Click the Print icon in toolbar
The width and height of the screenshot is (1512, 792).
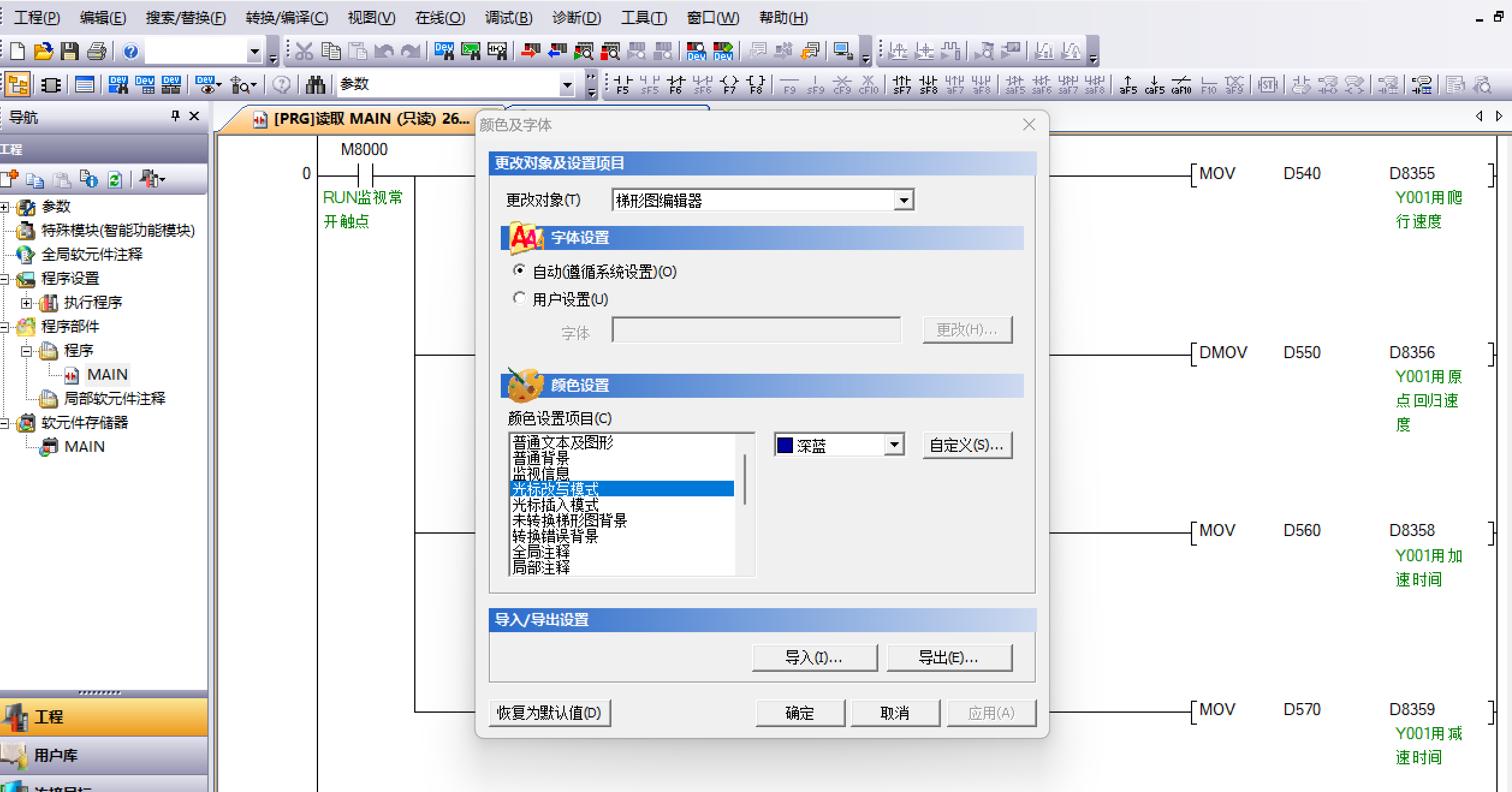click(x=97, y=52)
